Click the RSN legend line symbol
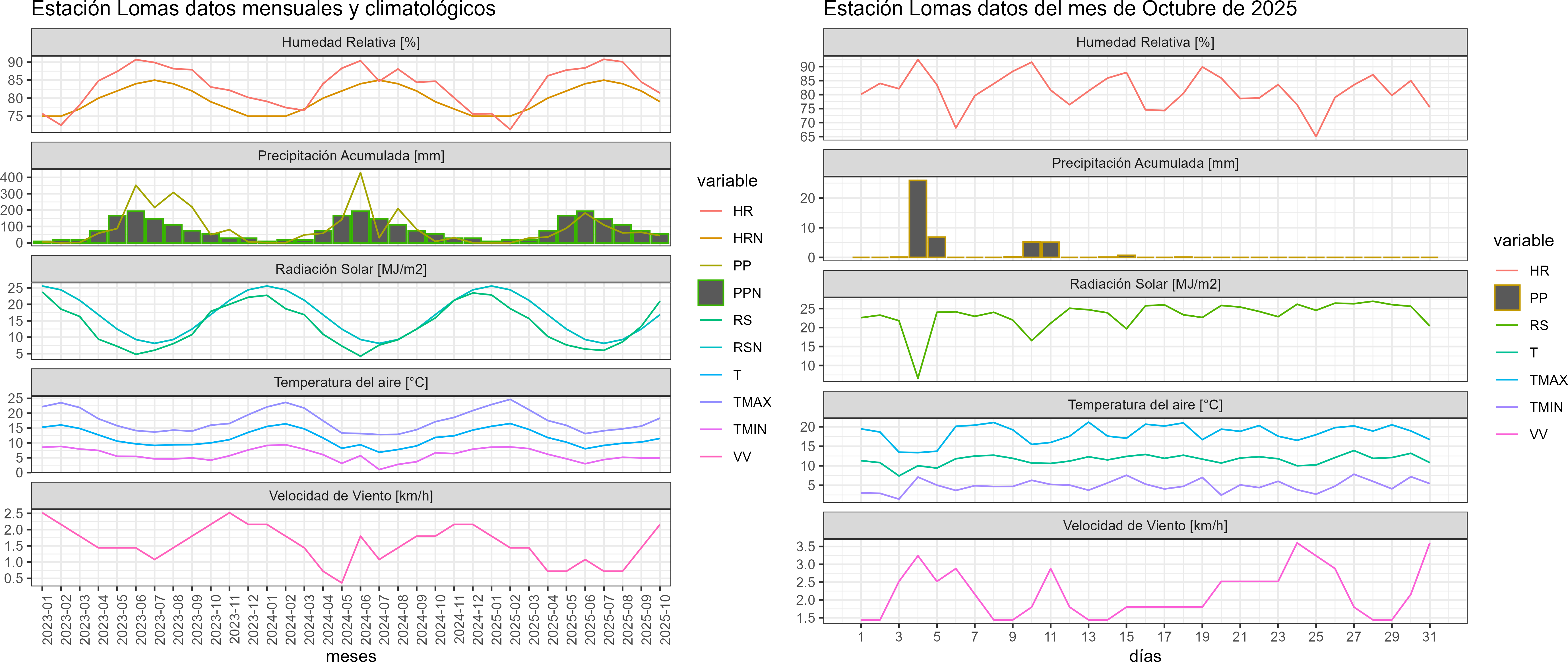The height and width of the screenshot is (662, 1568). tap(710, 347)
